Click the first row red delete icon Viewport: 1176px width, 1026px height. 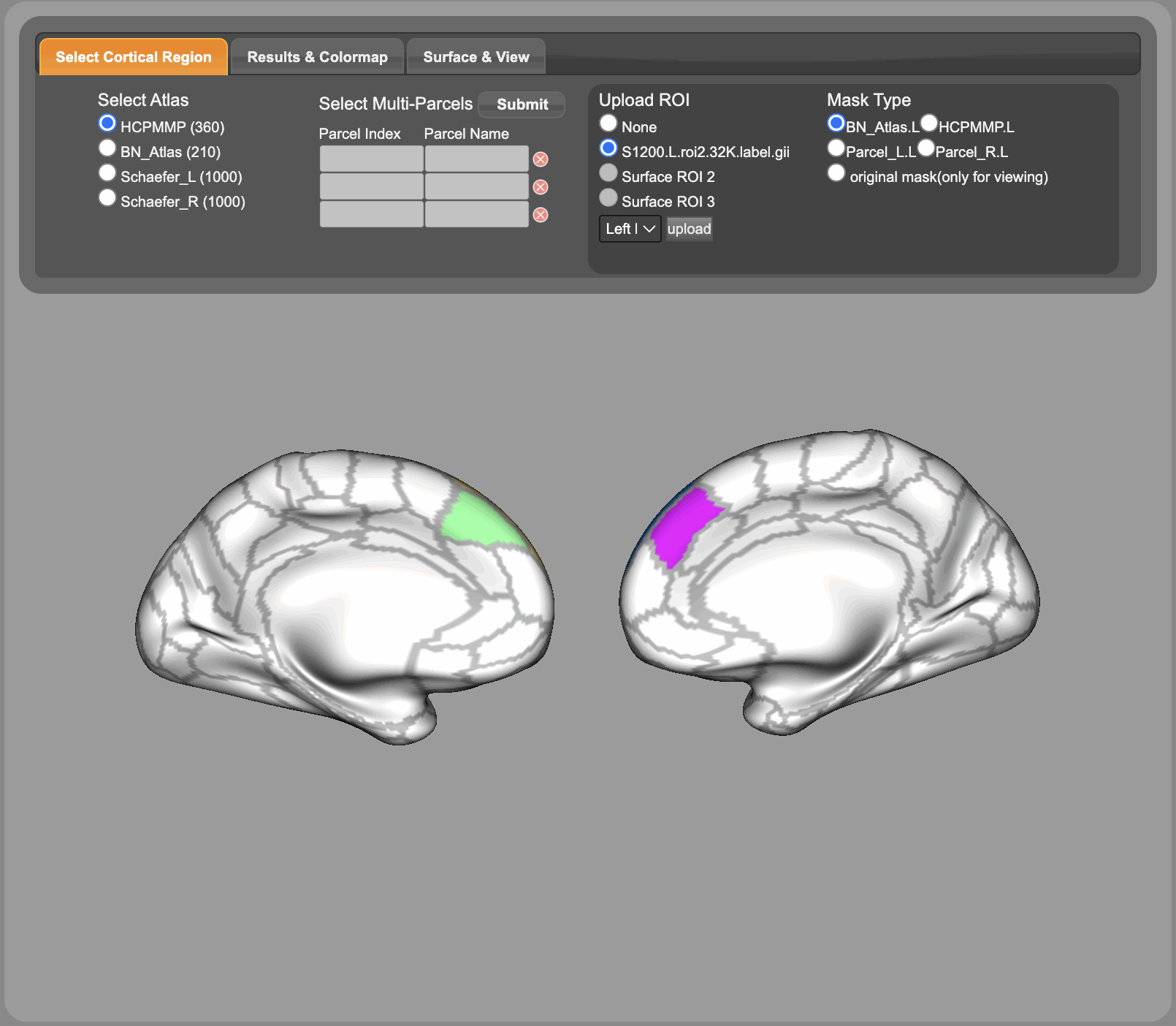pyautogui.click(x=541, y=159)
